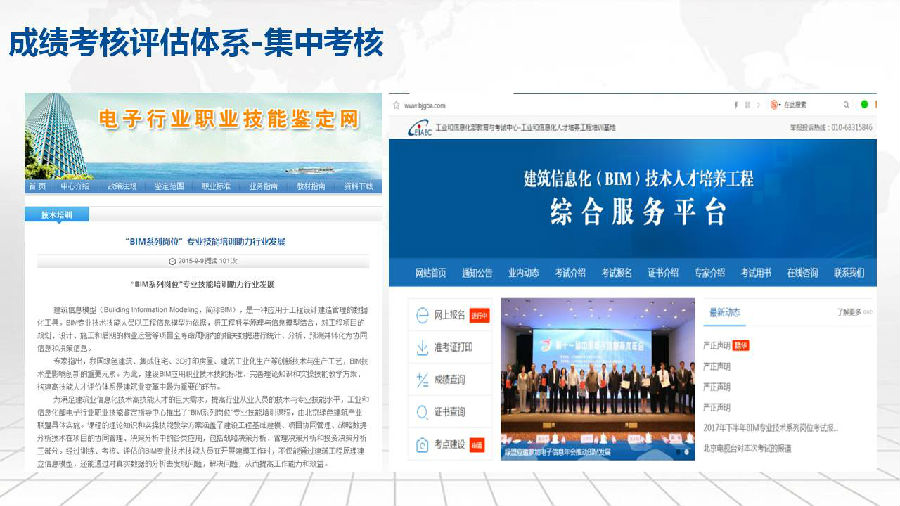The width and height of the screenshot is (900, 506).
Task: Open 中心介绍 on left site menu
Action: click(75, 186)
